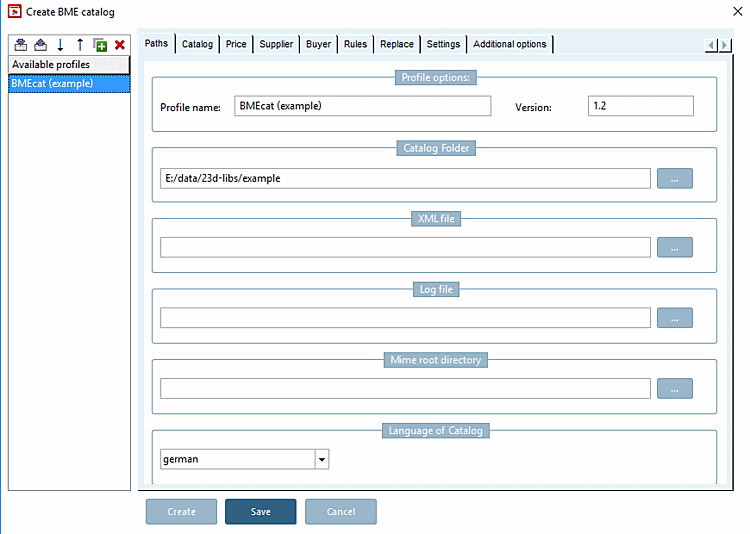Click the Create button

coord(181,512)
